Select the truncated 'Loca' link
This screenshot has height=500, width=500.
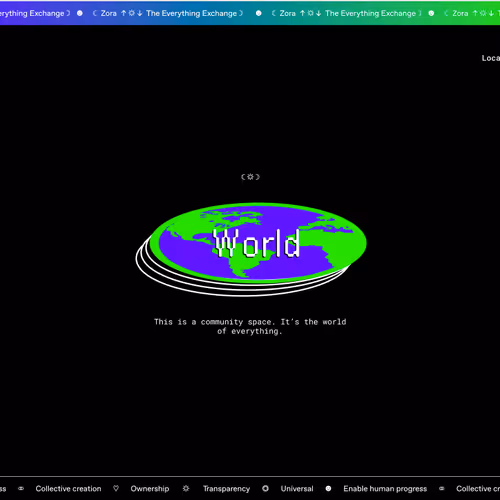click(491, 58)
